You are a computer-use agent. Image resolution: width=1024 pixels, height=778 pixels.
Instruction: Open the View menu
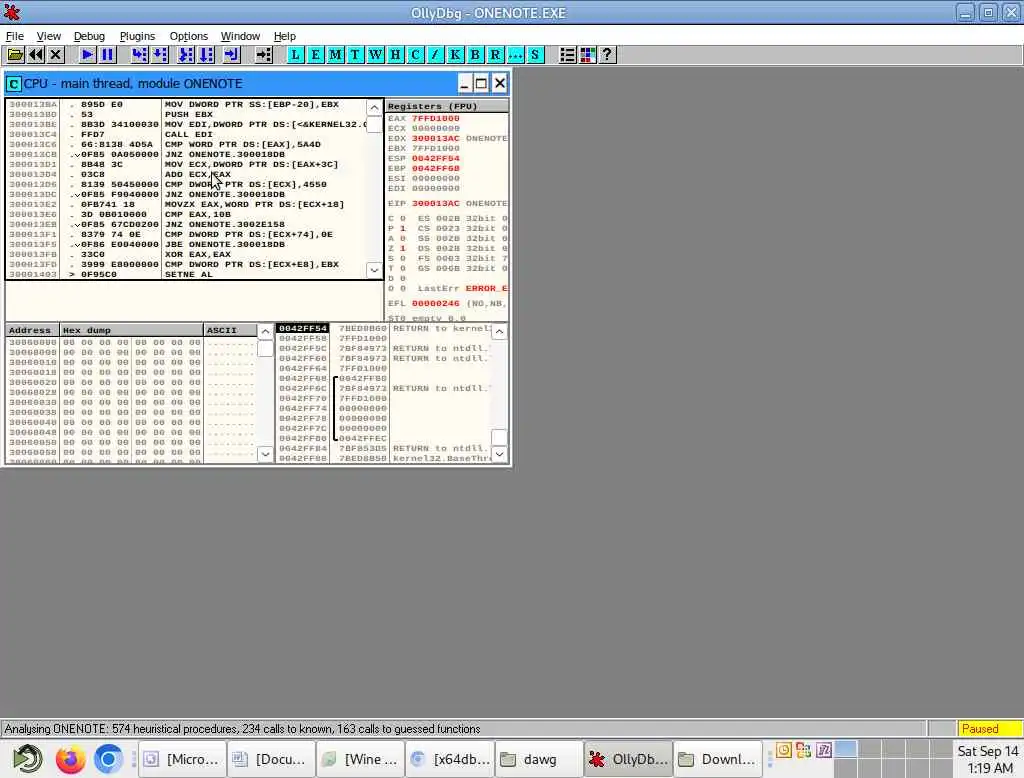[48, 36]
